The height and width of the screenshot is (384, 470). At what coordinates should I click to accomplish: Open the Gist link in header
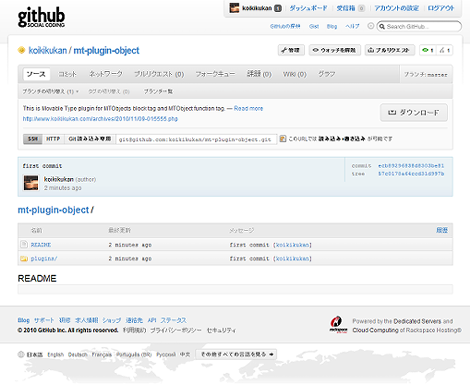pos(314,26)
